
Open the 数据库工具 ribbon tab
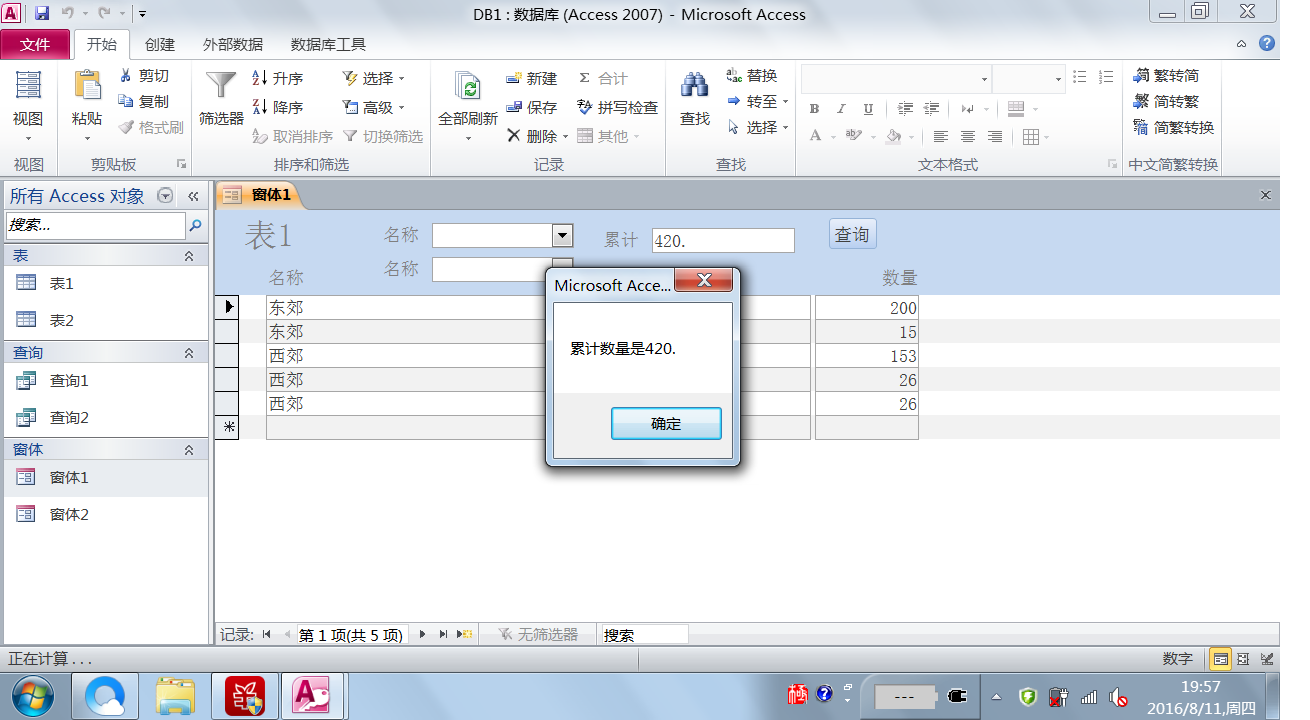[328, 44]
